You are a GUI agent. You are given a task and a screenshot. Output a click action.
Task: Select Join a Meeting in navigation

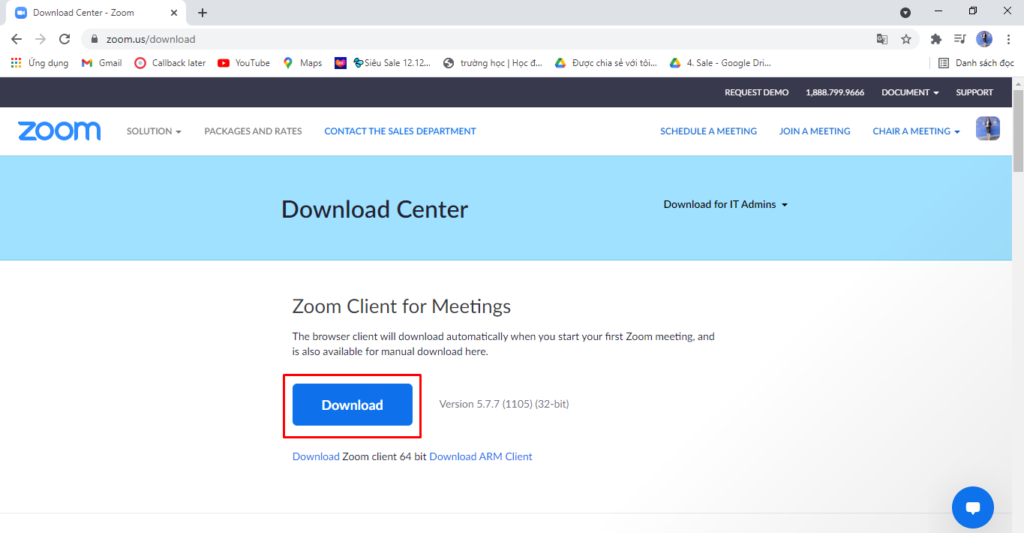click(x=814, y=131)
